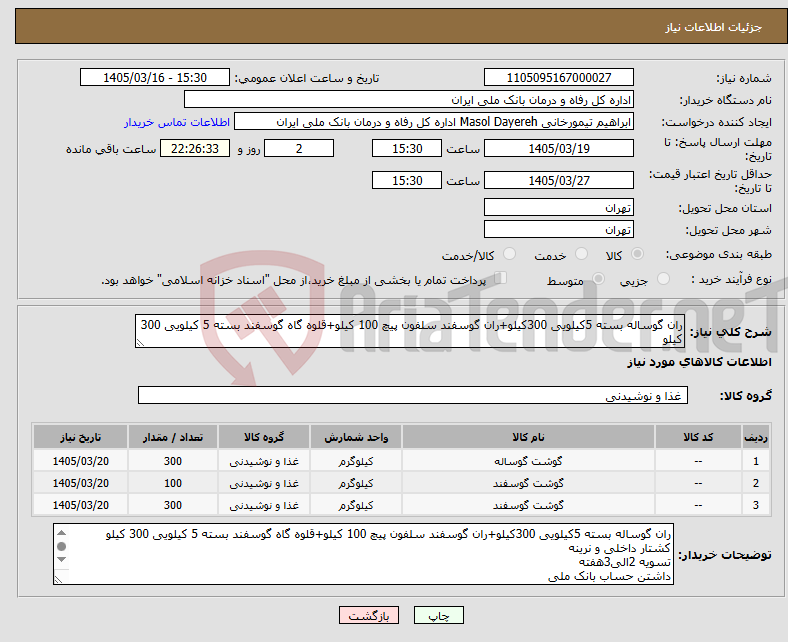Viewport: 788px width, 642px height.
Task: Click the buyer notes scrollbar thumb
Action: coord(61,546)
